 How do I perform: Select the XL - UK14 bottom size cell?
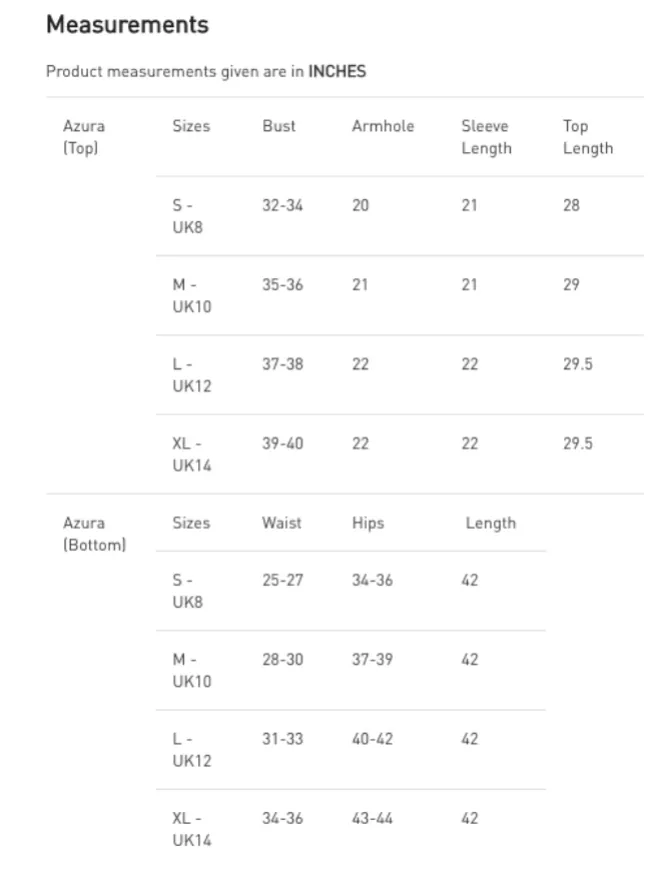(192, 829)
